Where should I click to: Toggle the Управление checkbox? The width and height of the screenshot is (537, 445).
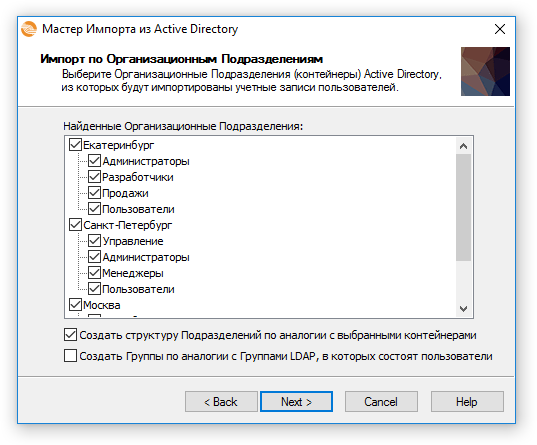coord(95,241)
